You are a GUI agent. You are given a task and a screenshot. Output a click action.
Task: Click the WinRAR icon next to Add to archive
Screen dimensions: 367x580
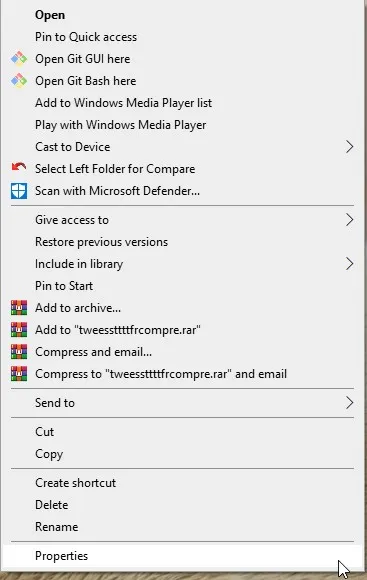(x=19, y=308)
